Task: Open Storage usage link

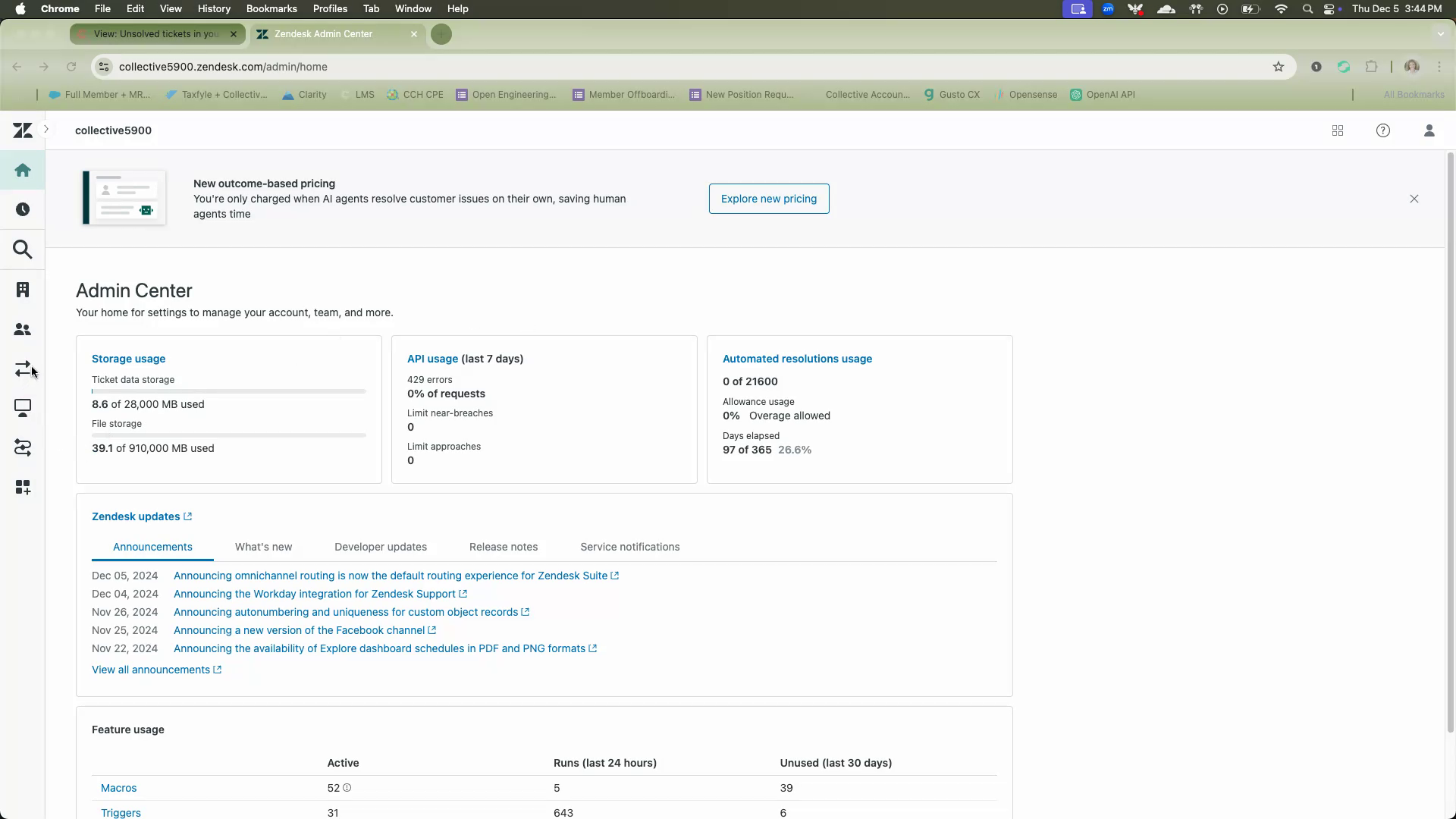Action: 128,359
